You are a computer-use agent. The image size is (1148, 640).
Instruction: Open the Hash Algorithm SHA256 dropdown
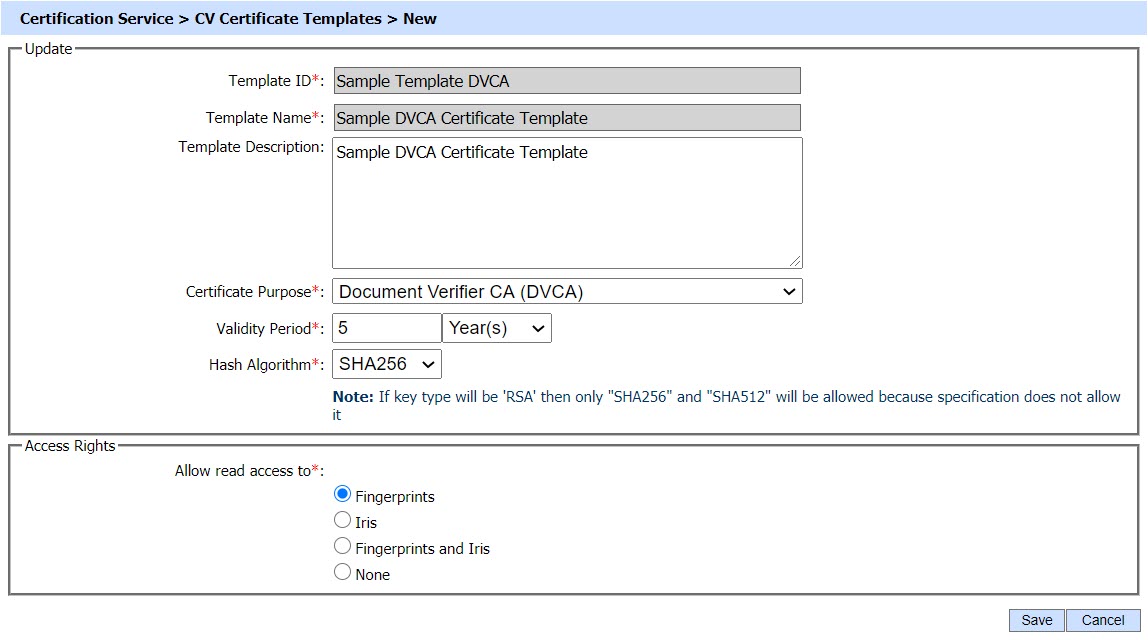click(x=386, y=365)
